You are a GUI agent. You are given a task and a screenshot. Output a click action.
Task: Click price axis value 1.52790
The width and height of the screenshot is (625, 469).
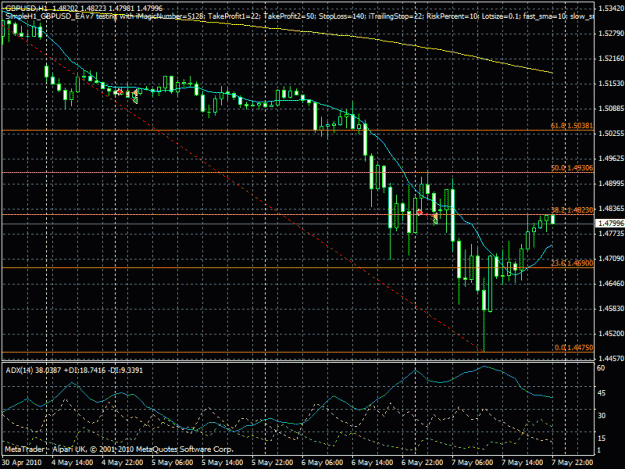coord(611,33)
